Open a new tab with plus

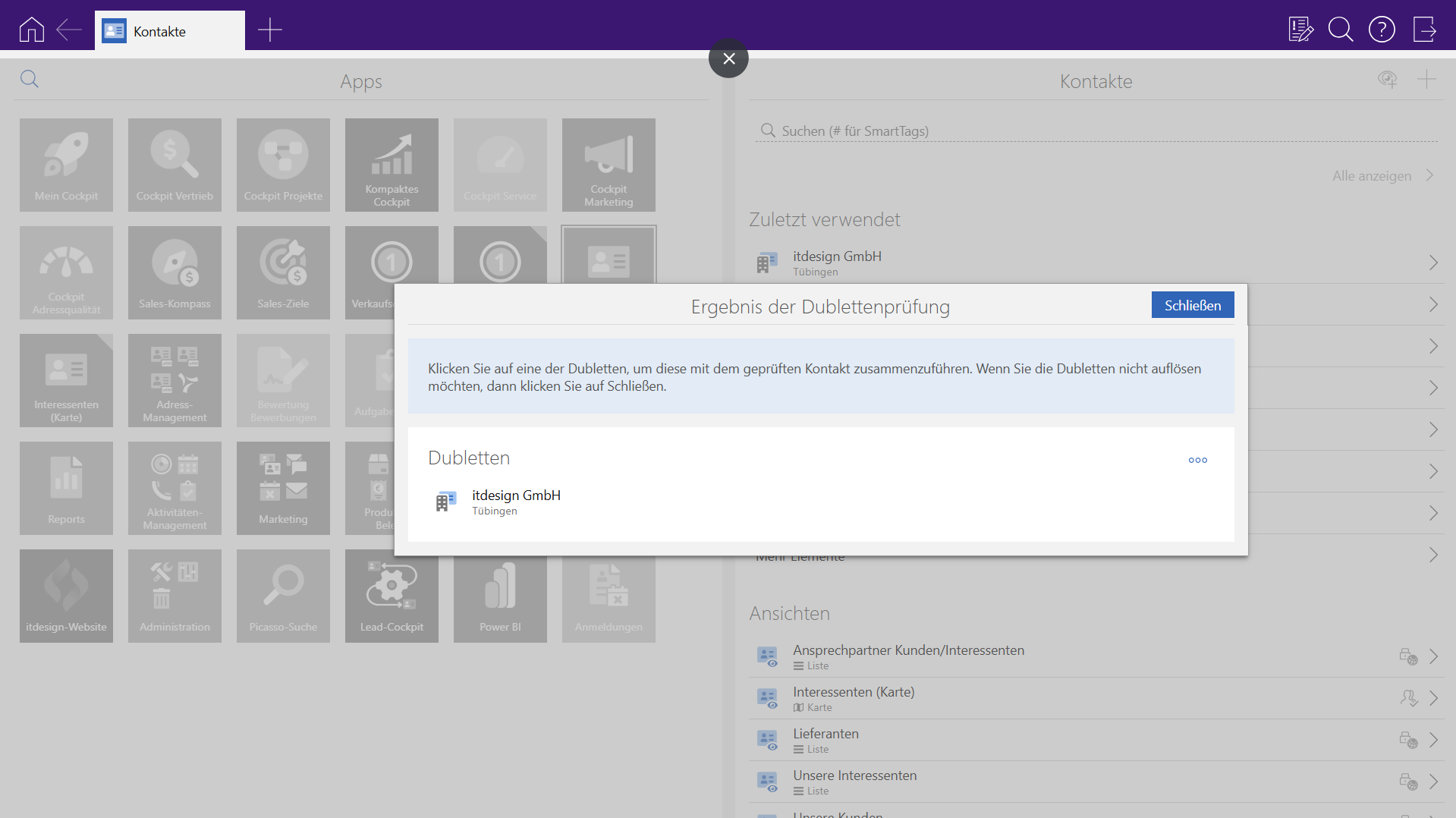269,30
